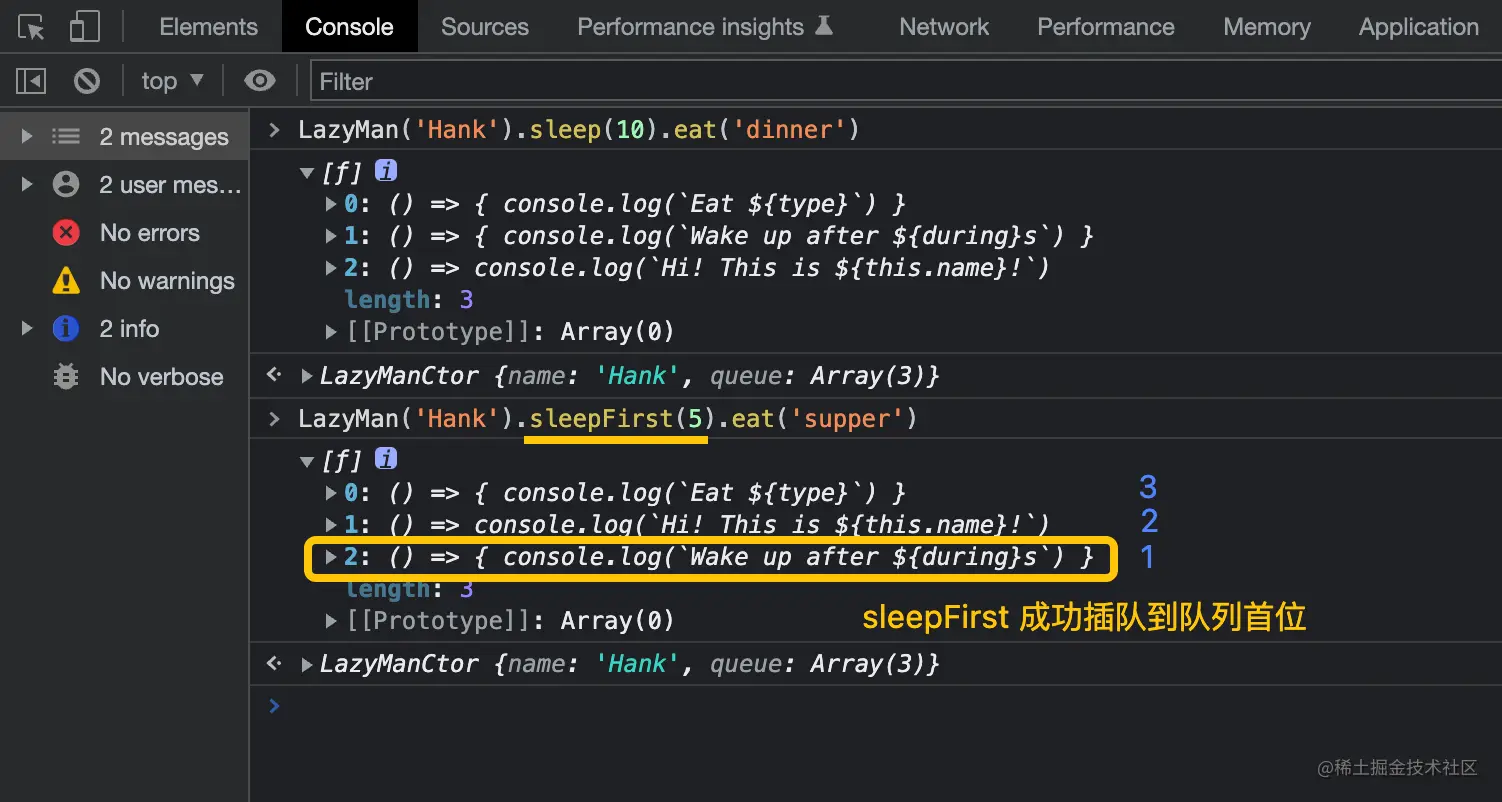Expand the highlighted Wake up after function entry
Image resolution: width=1502 pixels, height=802 pixels.
click(x=332, y=557)
